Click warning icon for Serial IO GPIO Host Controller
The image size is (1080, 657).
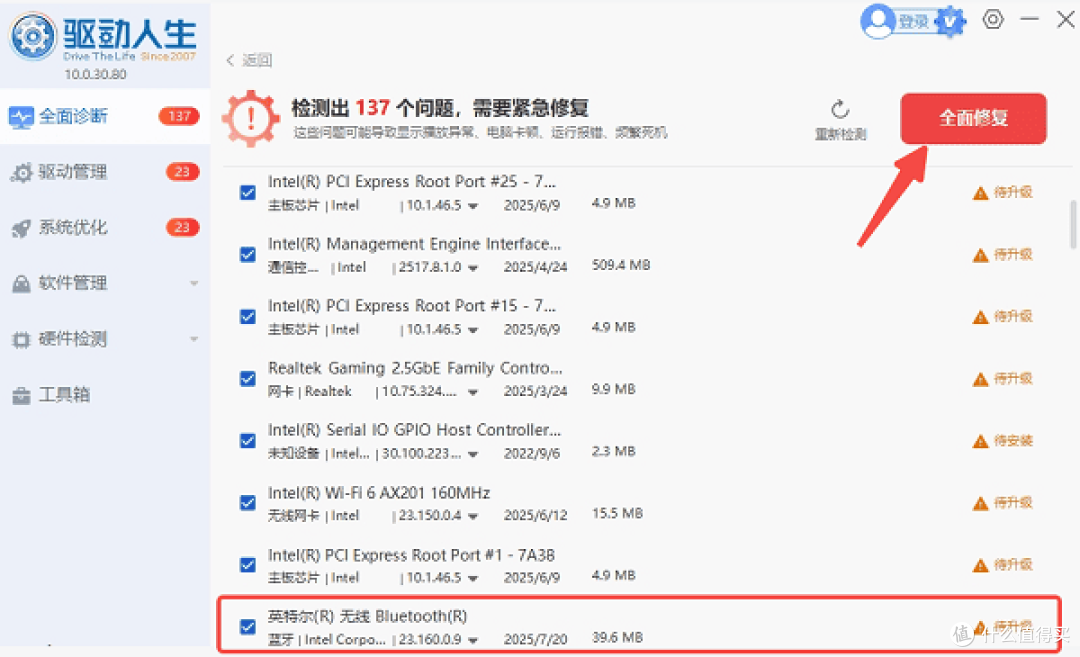click(980, 441)
